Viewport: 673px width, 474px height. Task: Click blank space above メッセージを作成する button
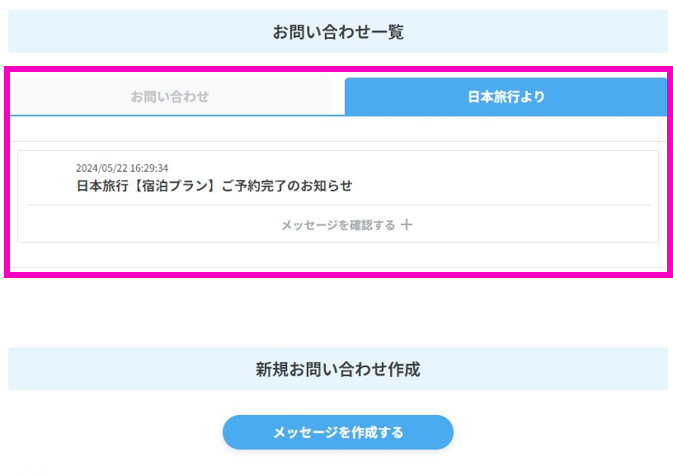pyautogui.click(x=338, y=402)
